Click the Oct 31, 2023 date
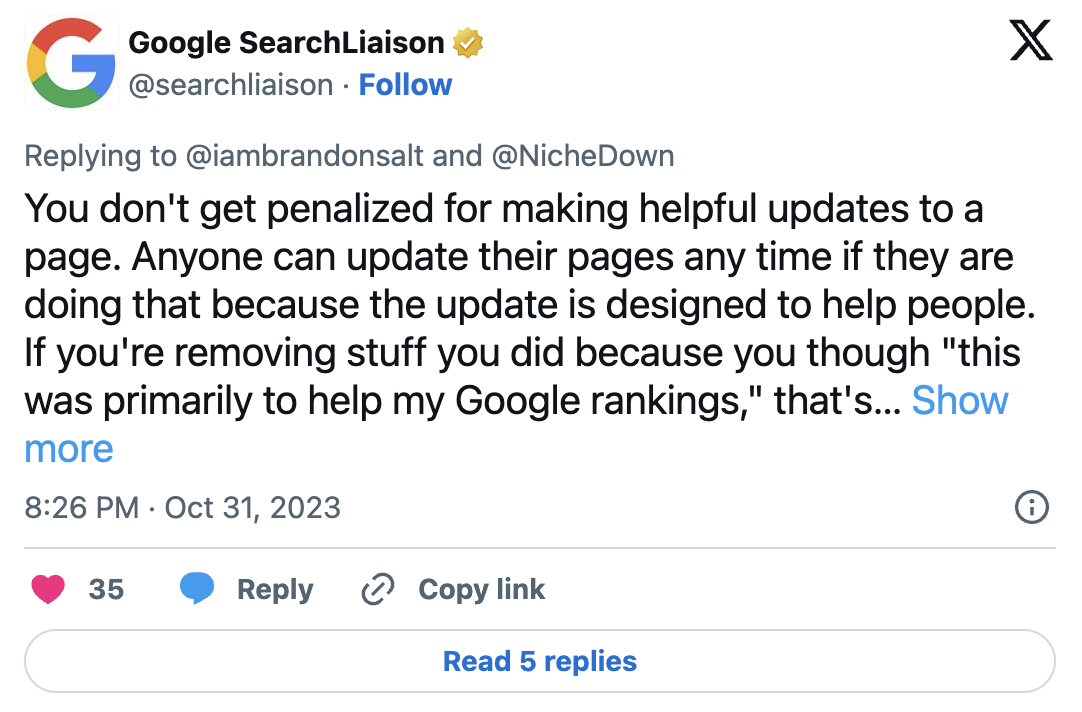 (253, 508)
